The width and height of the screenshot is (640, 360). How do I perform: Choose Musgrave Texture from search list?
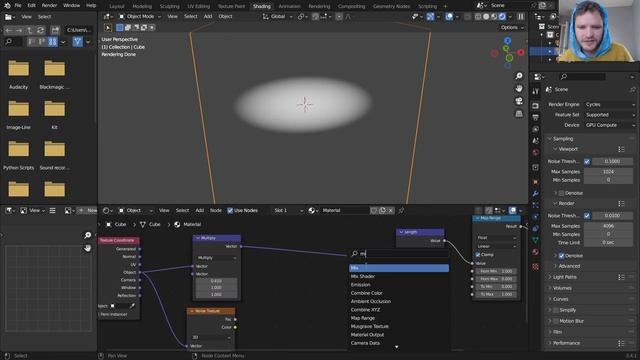(399, 327)
